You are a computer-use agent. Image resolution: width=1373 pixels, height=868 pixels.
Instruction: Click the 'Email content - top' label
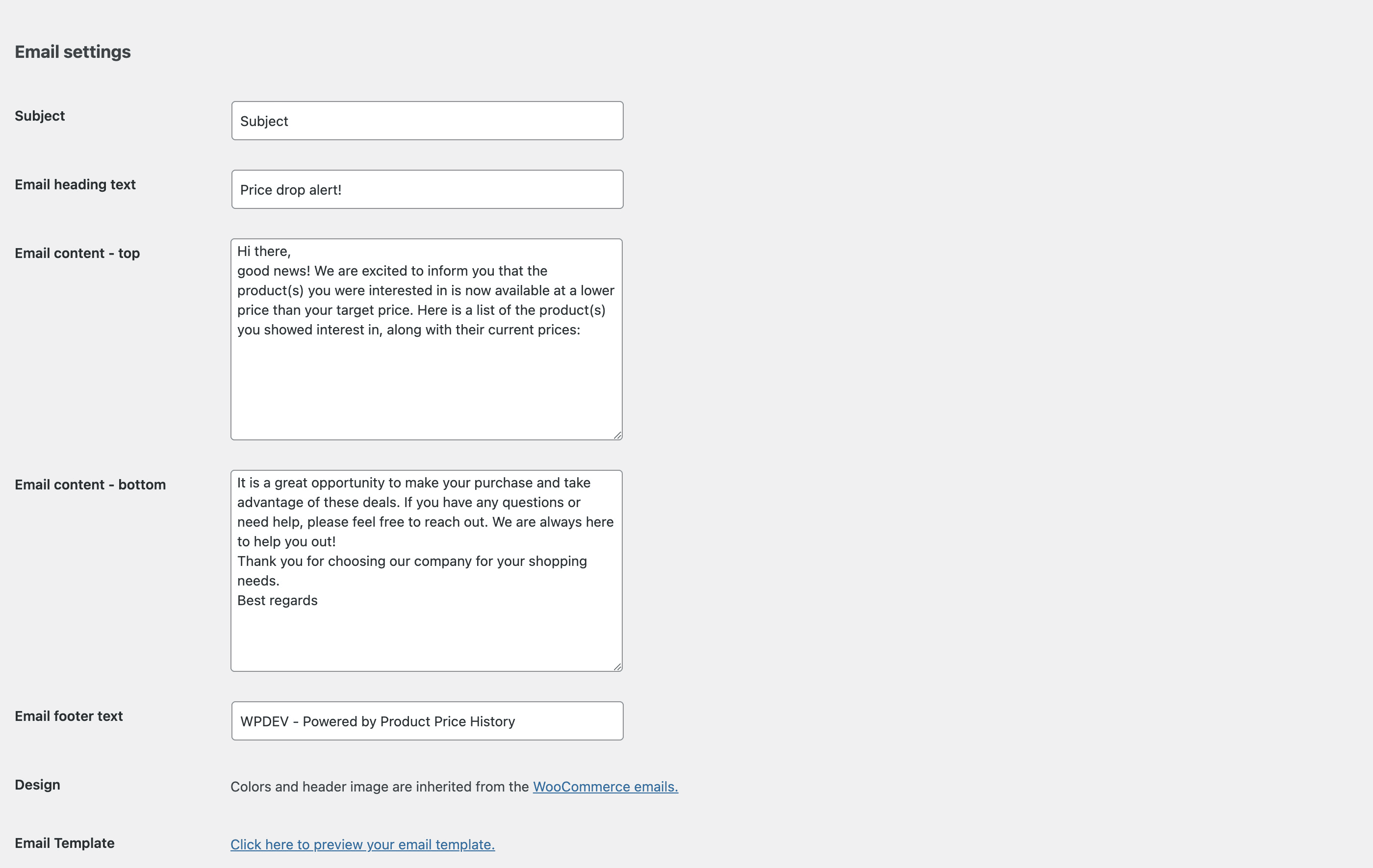pyautogui.click(x=77, y=253)
